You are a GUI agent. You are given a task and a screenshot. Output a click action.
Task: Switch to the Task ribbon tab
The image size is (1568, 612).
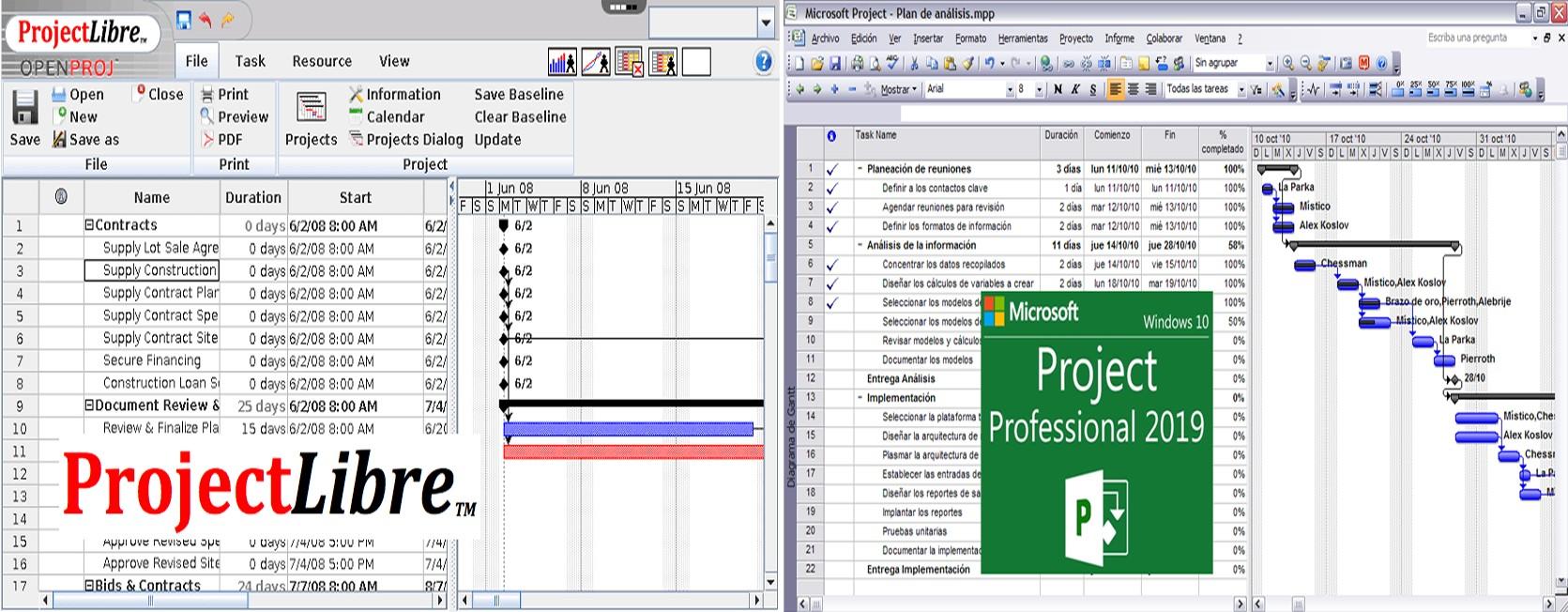click(250, 61)
